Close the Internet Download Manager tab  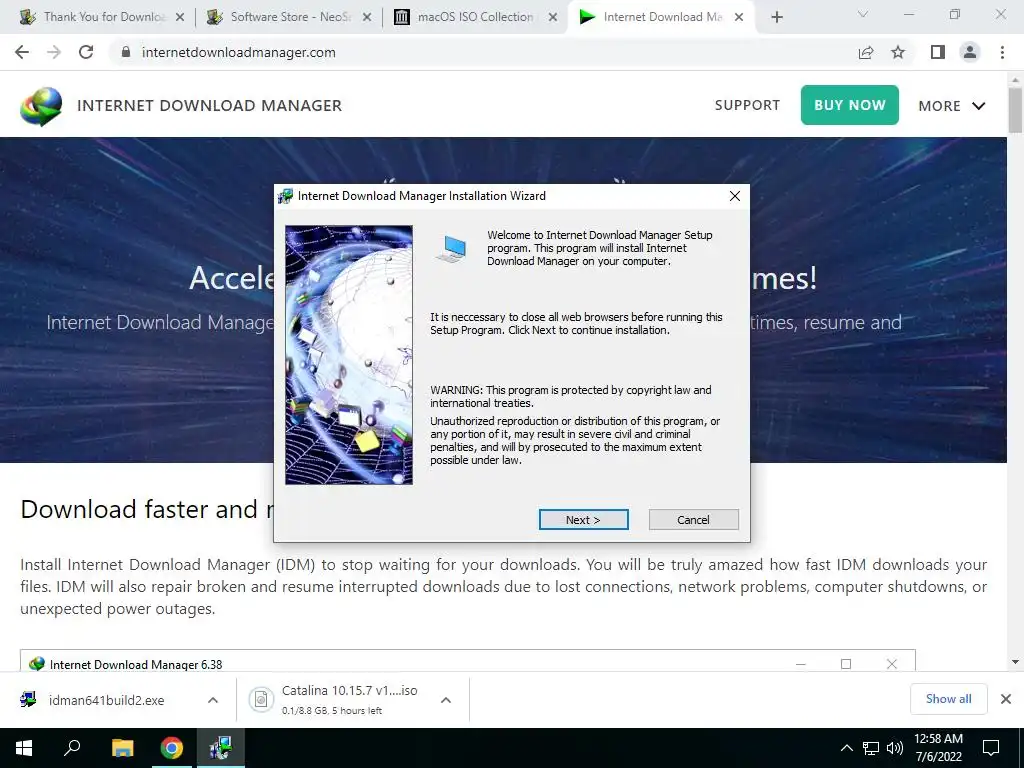[739, 17]
